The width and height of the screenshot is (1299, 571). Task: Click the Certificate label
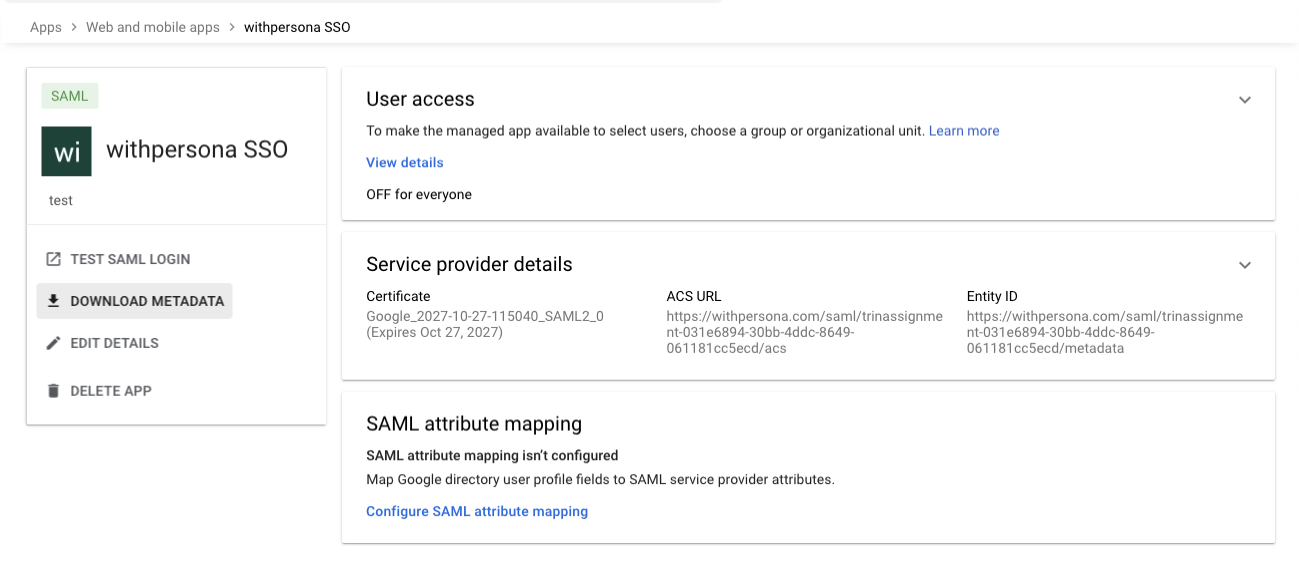pos(398,296)
